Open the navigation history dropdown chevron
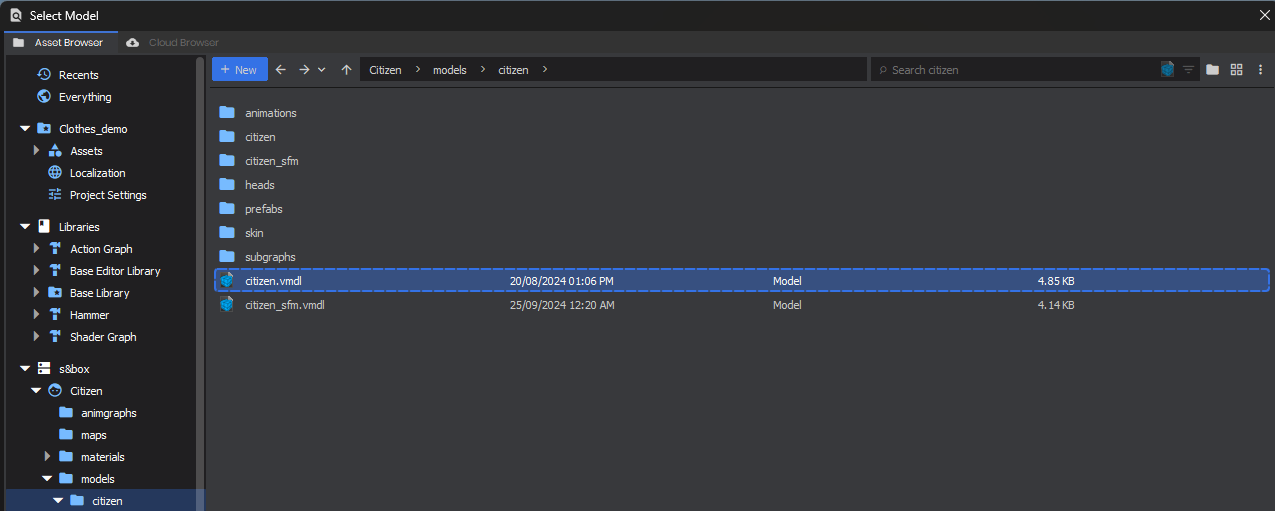Image resolution: width=1275 pixels, height=511 pixels. 321,69
